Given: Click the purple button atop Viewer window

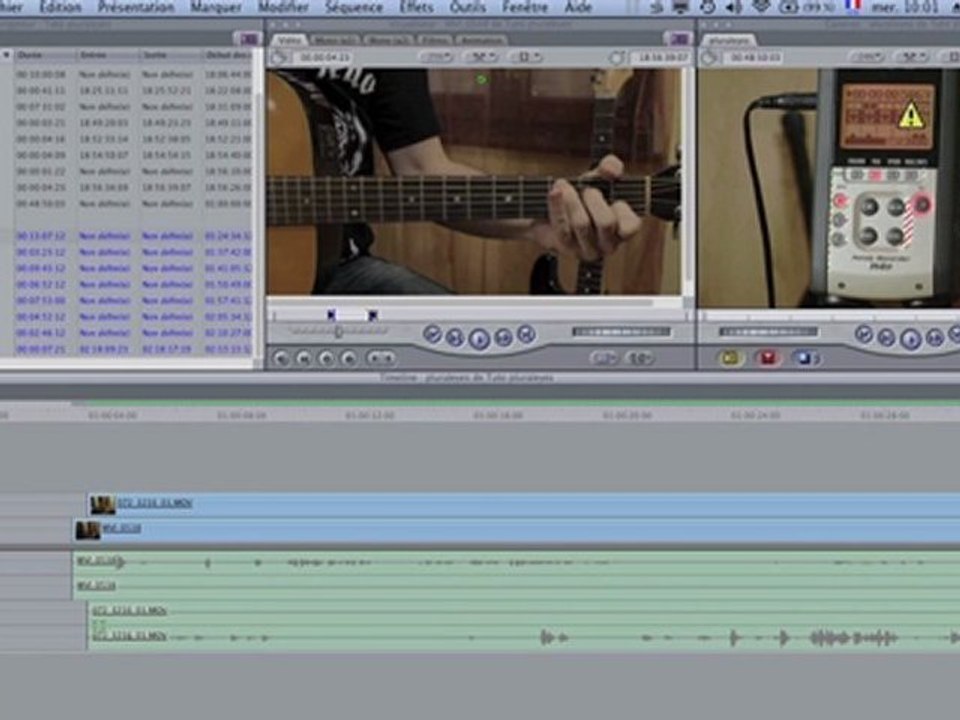Looking at the screenshot, I should click(678, 39).
